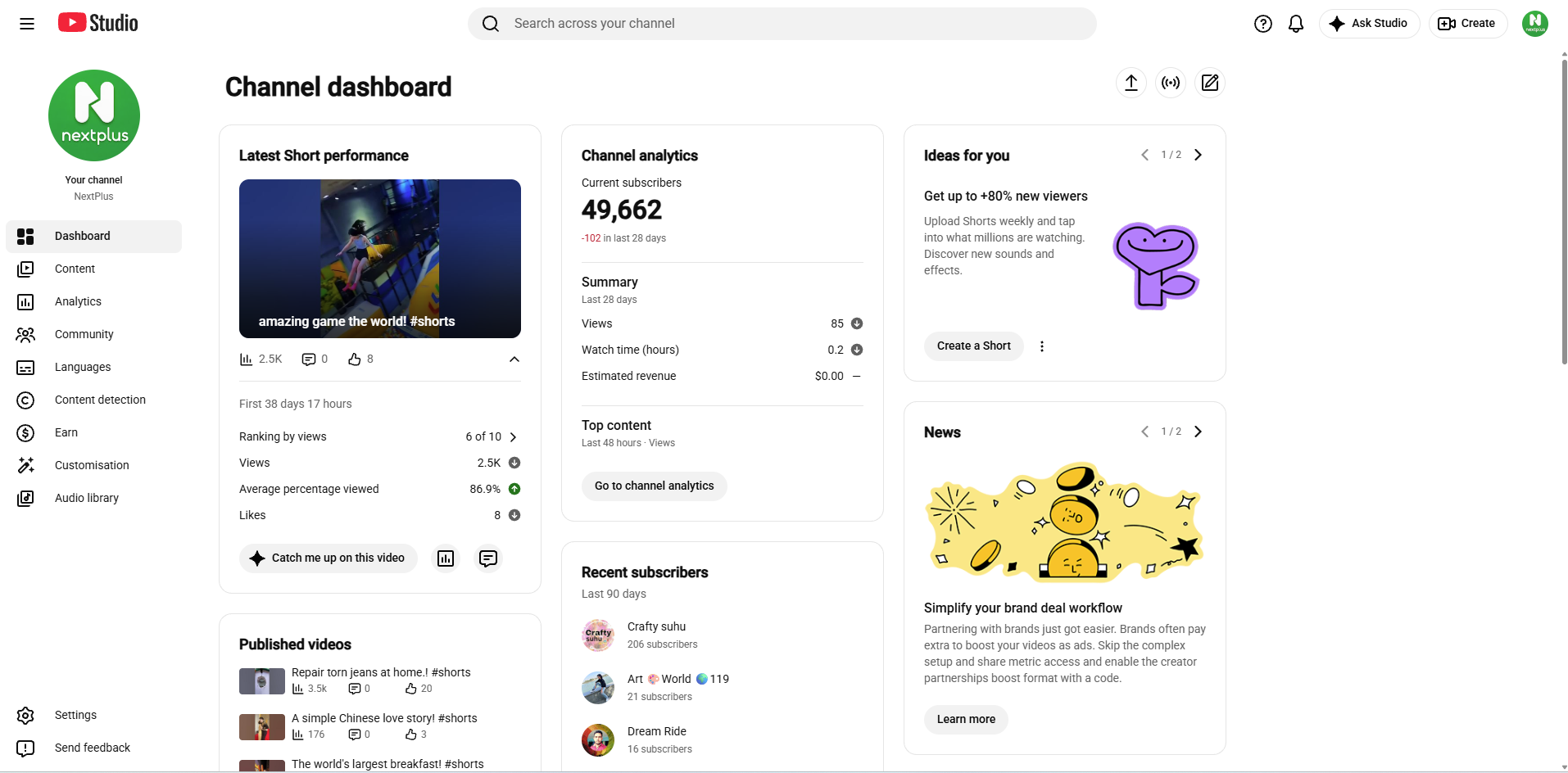Viewport: 1568px width, 773px height.
Task: Open Audio library in the sidebar
Action: (x=94, y=499)
